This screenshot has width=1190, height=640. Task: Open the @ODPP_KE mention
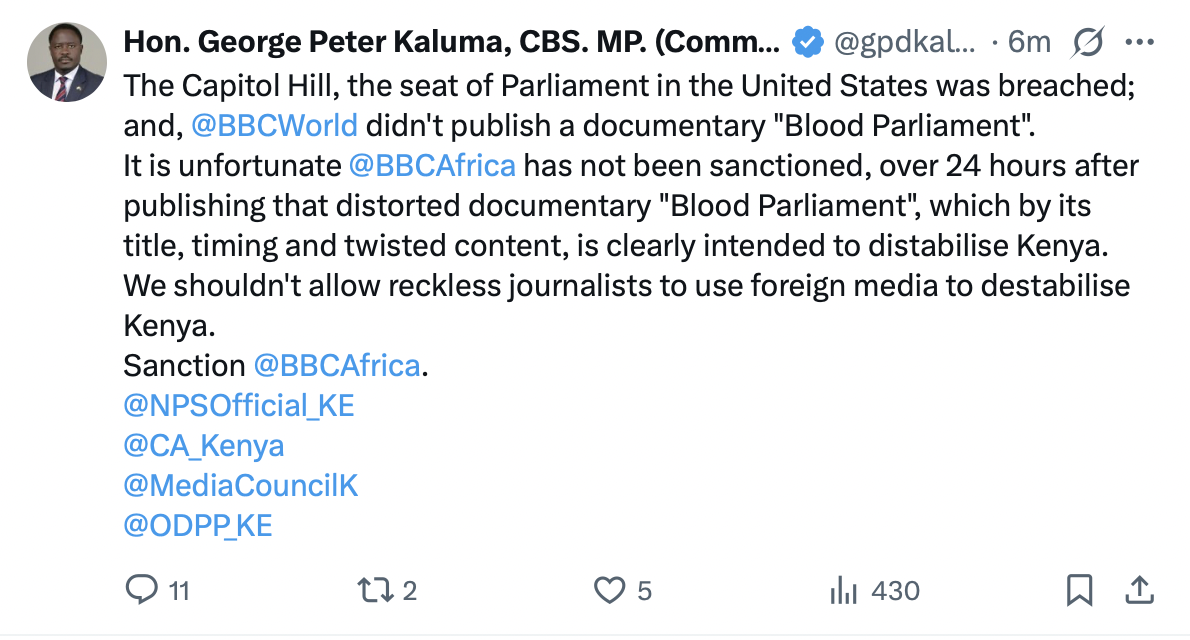[x=198, y=526]
